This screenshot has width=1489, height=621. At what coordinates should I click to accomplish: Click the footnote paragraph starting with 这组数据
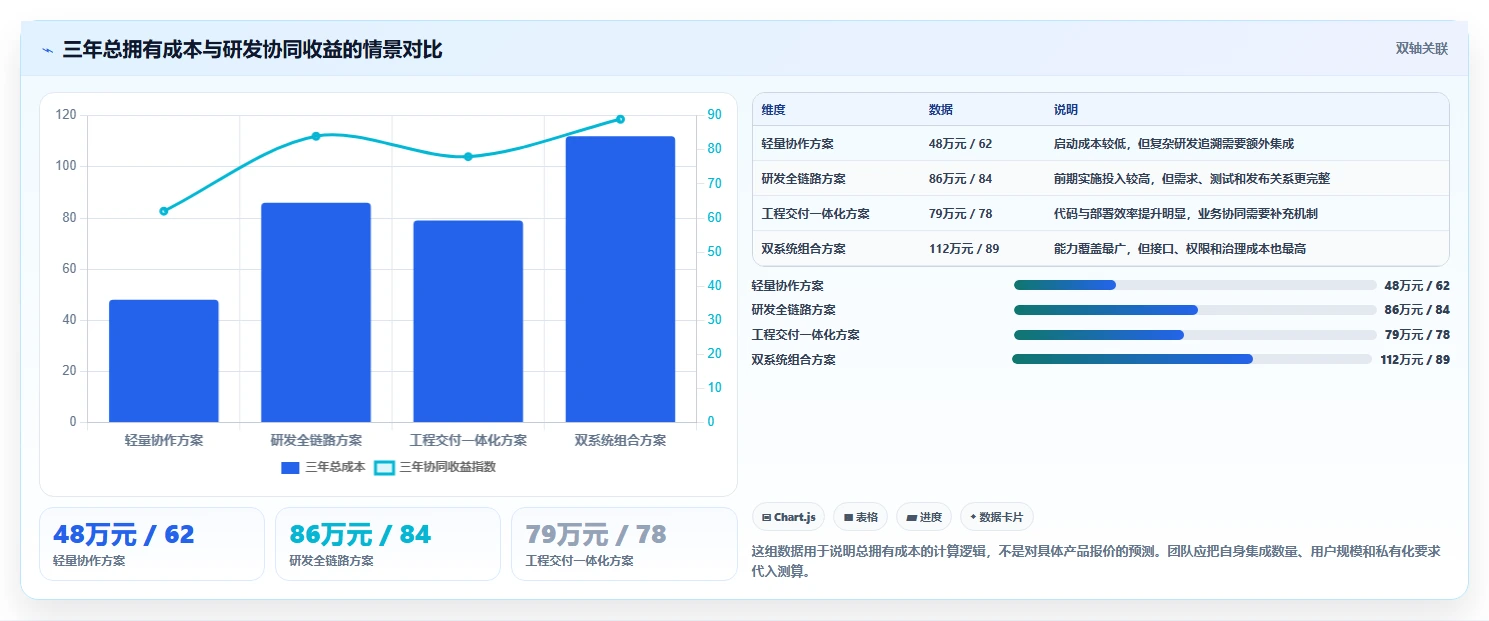tap(1096, 562)
